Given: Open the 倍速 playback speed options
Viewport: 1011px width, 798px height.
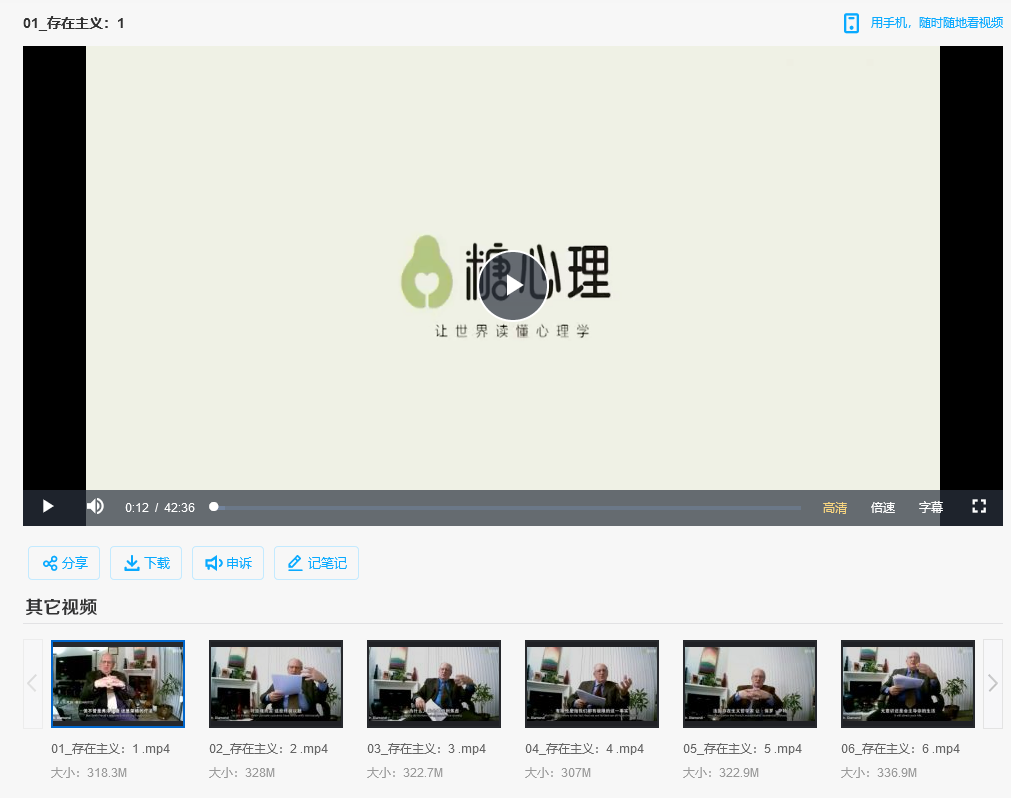Looking at the screenshot, I should (x=882, y=507).
